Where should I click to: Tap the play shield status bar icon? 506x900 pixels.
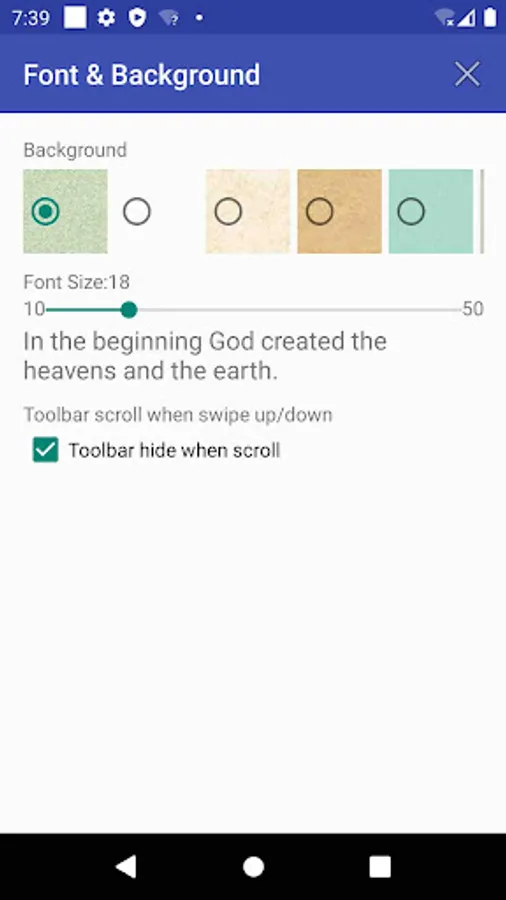(x=137, y=18)
